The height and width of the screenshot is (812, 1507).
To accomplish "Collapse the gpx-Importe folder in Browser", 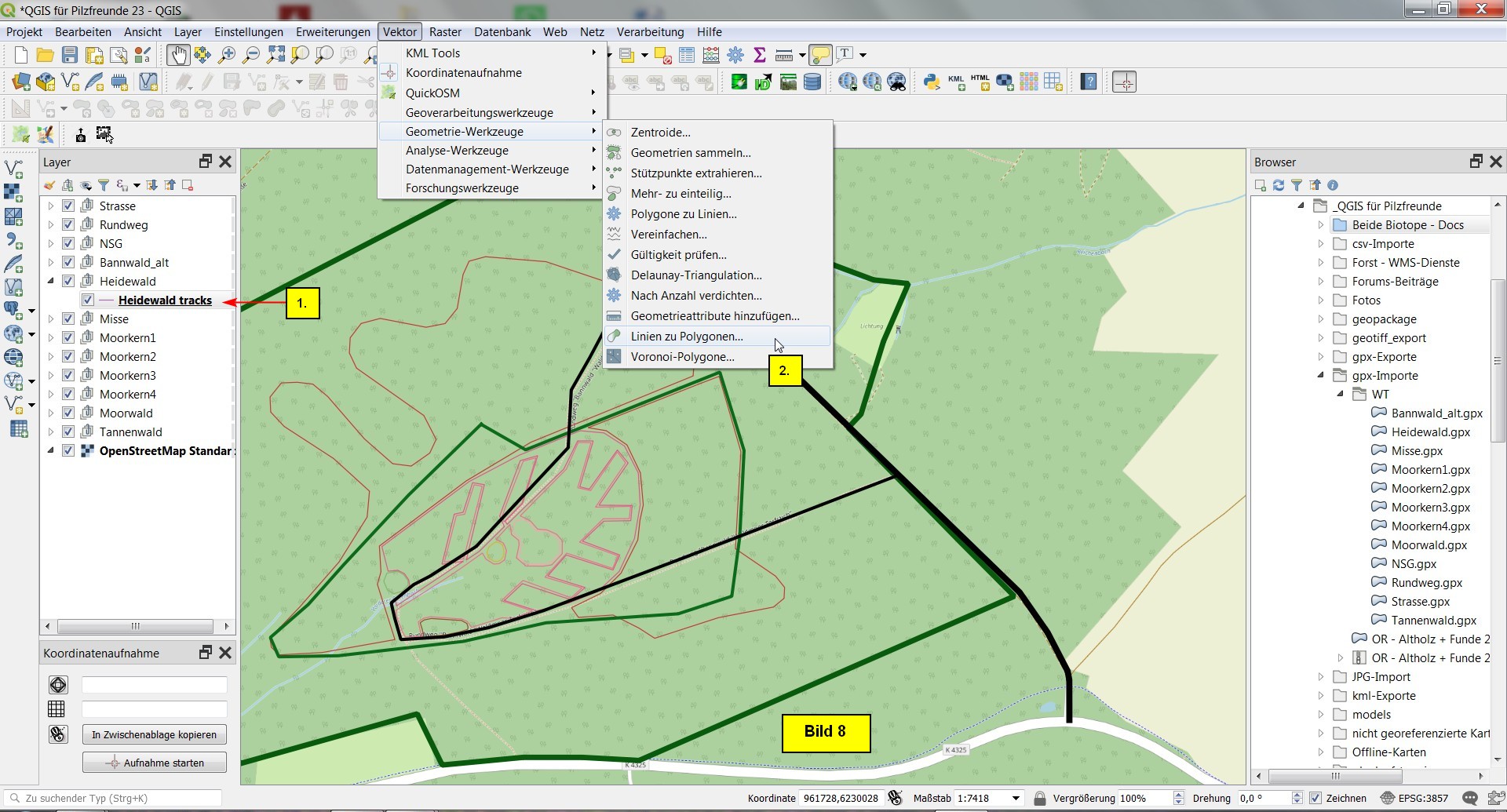I will pos(1321,376).
